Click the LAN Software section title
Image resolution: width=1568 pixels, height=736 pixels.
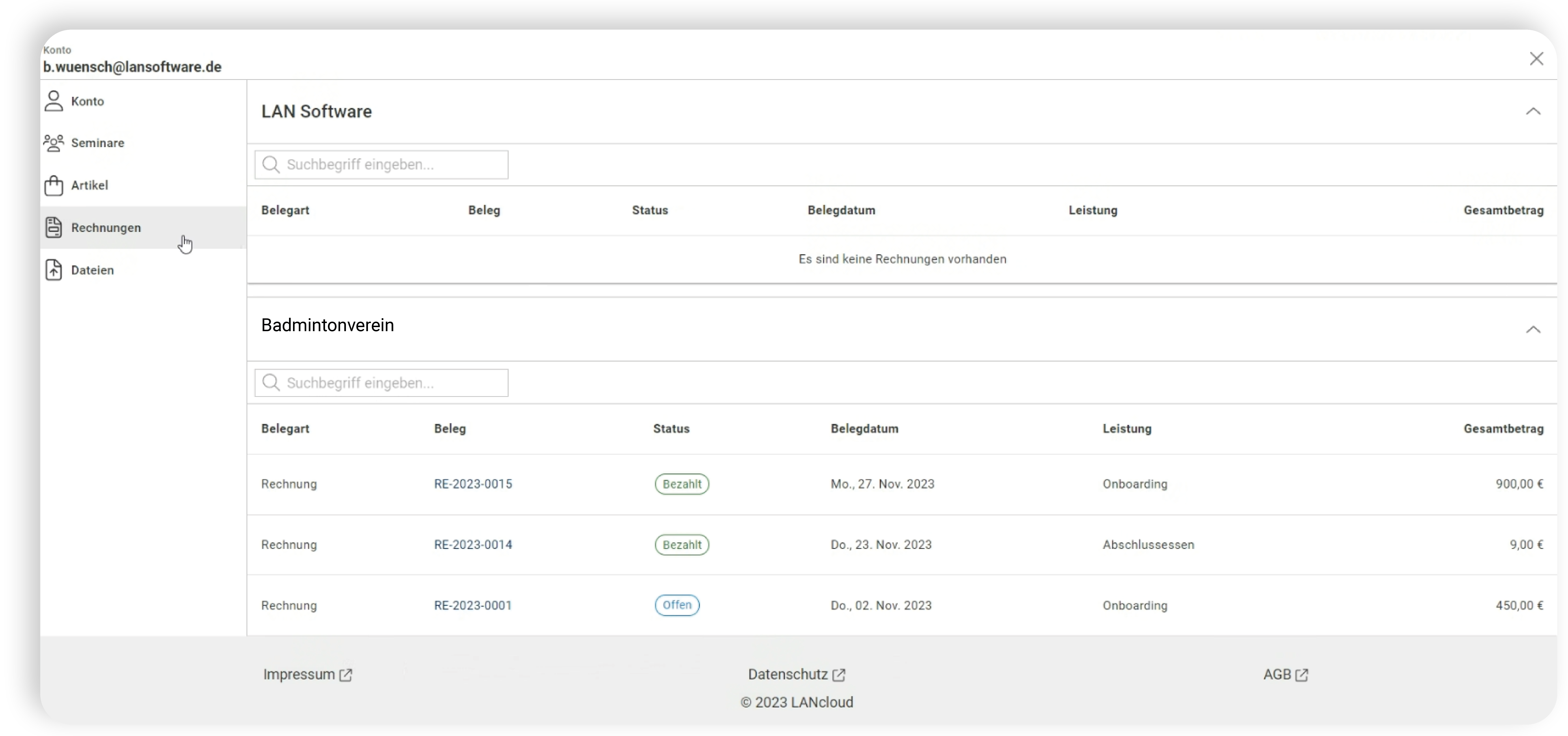pos(317,111)
